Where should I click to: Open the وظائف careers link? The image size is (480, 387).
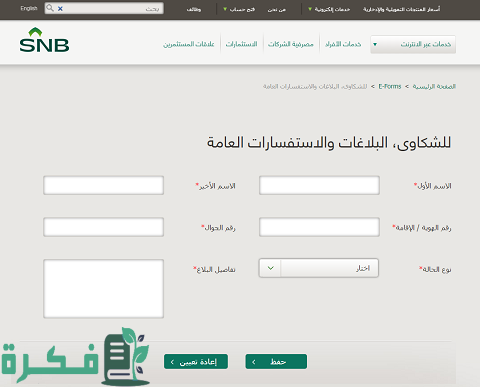tap(194, 9)
